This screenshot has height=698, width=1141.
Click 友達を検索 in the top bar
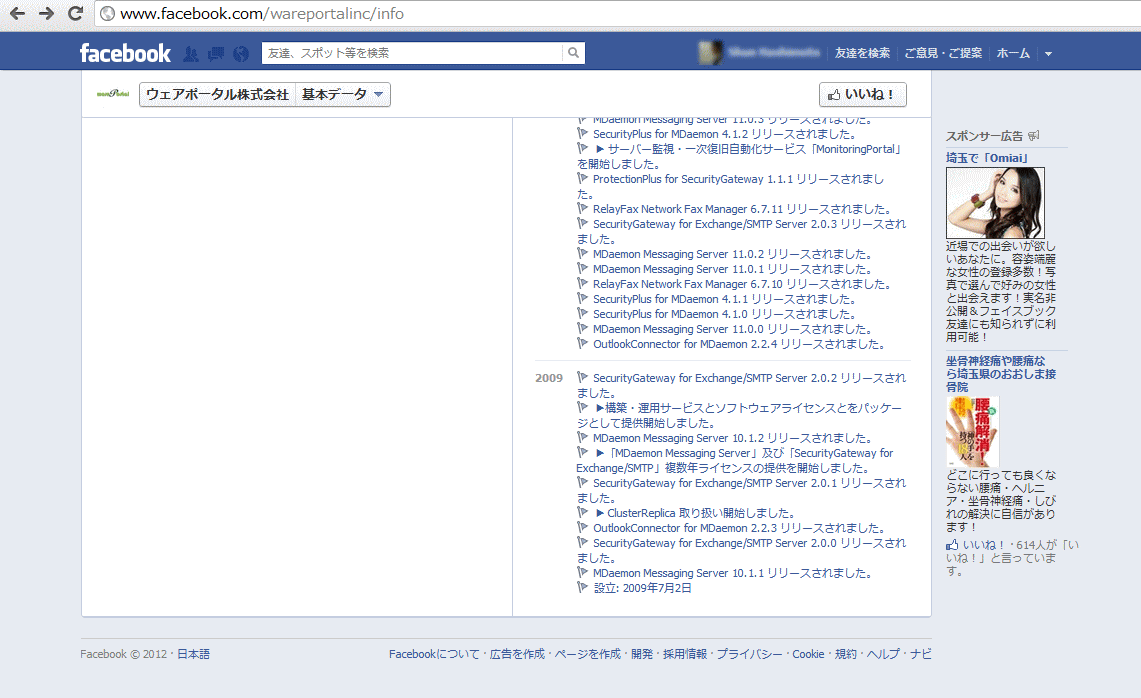click(862, 53)
